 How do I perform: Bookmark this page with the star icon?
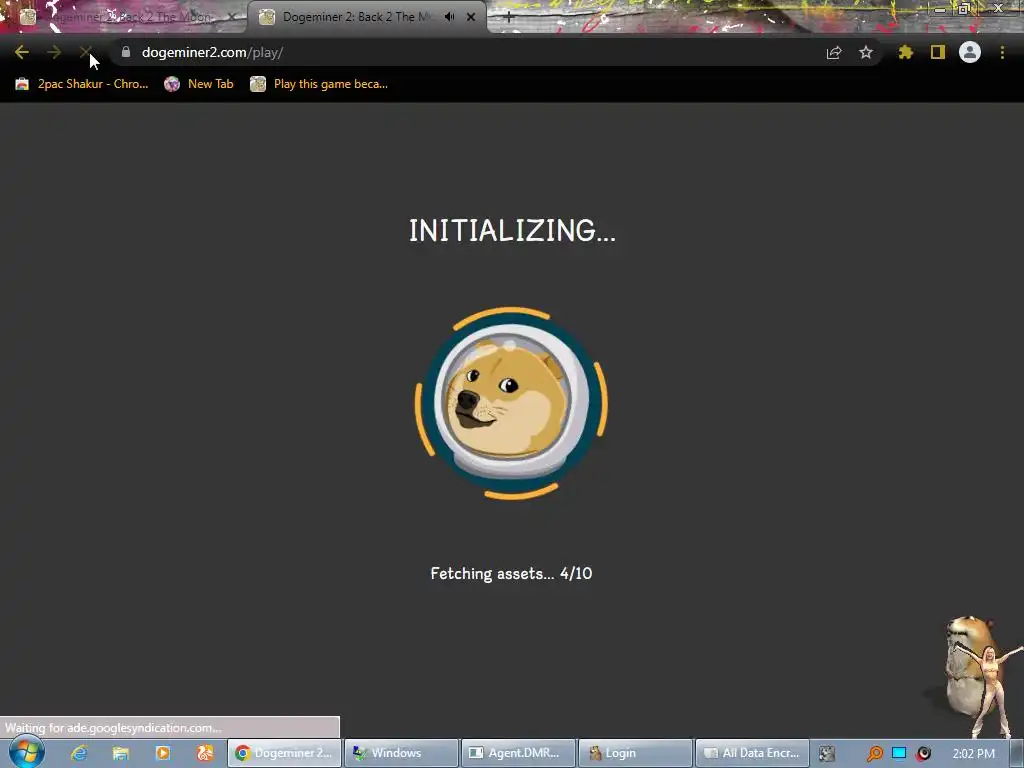866,53
